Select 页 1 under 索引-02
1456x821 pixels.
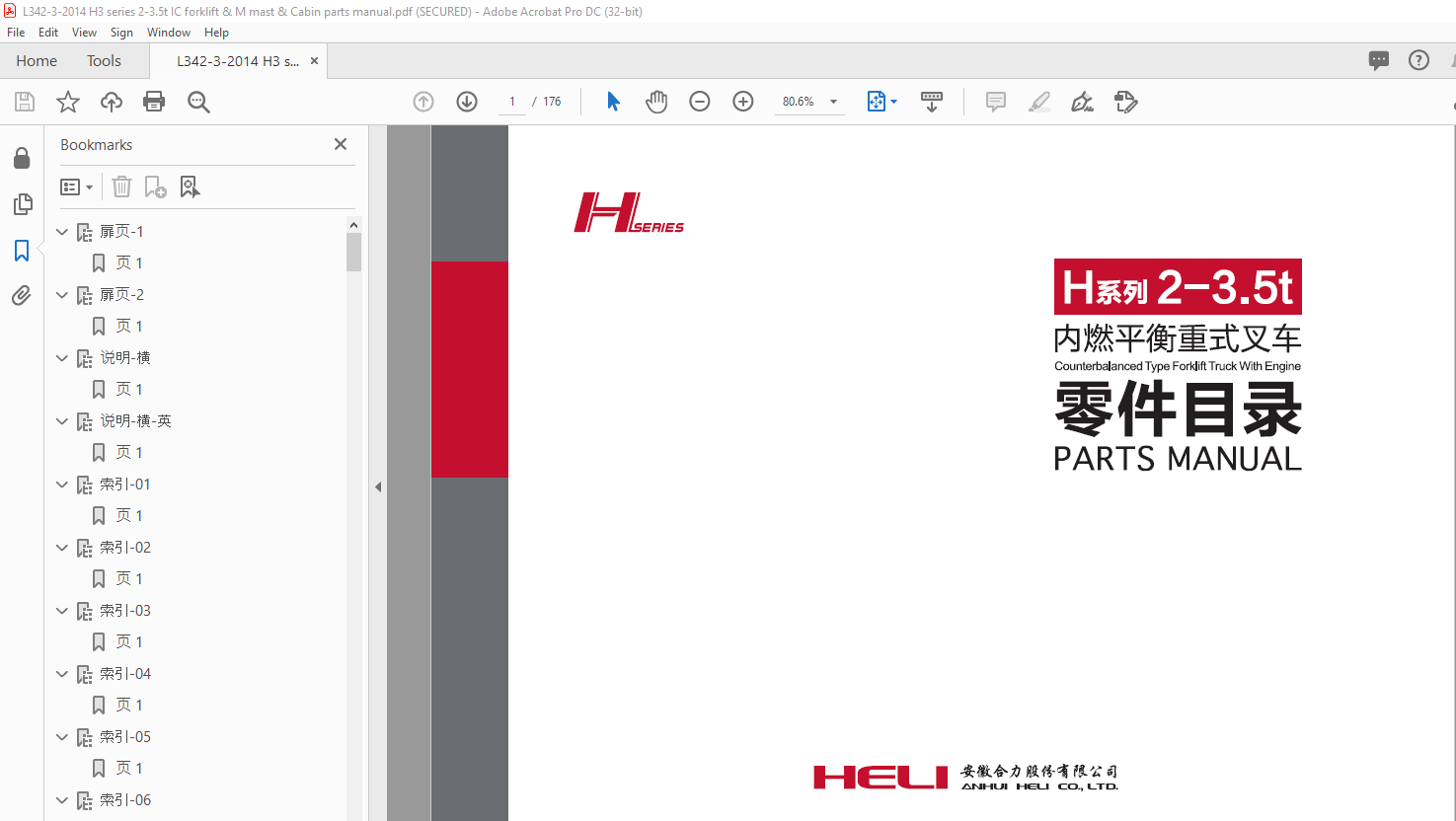click(129, 579)
